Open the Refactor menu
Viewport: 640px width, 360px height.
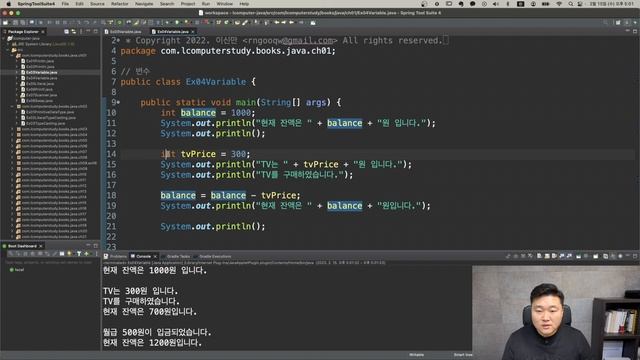tap(120, 4)
